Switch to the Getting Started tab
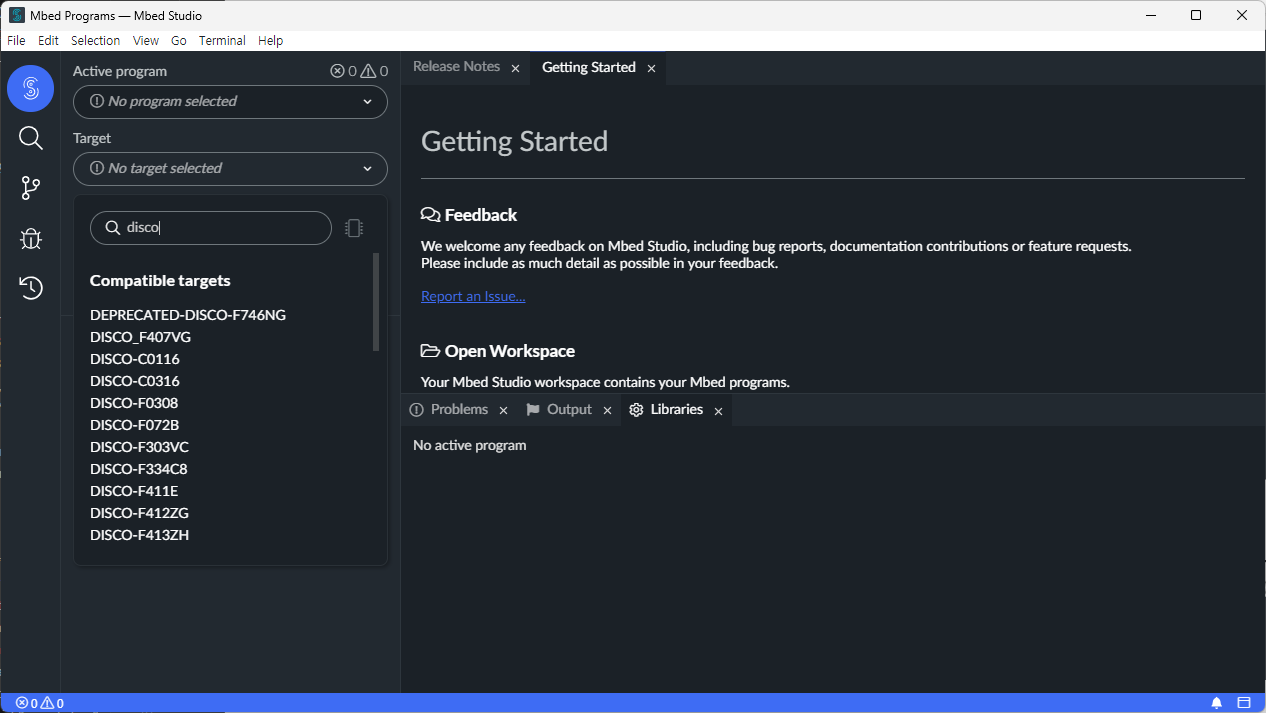Viewport: 1266px width, 713px height. pos(589,67)
